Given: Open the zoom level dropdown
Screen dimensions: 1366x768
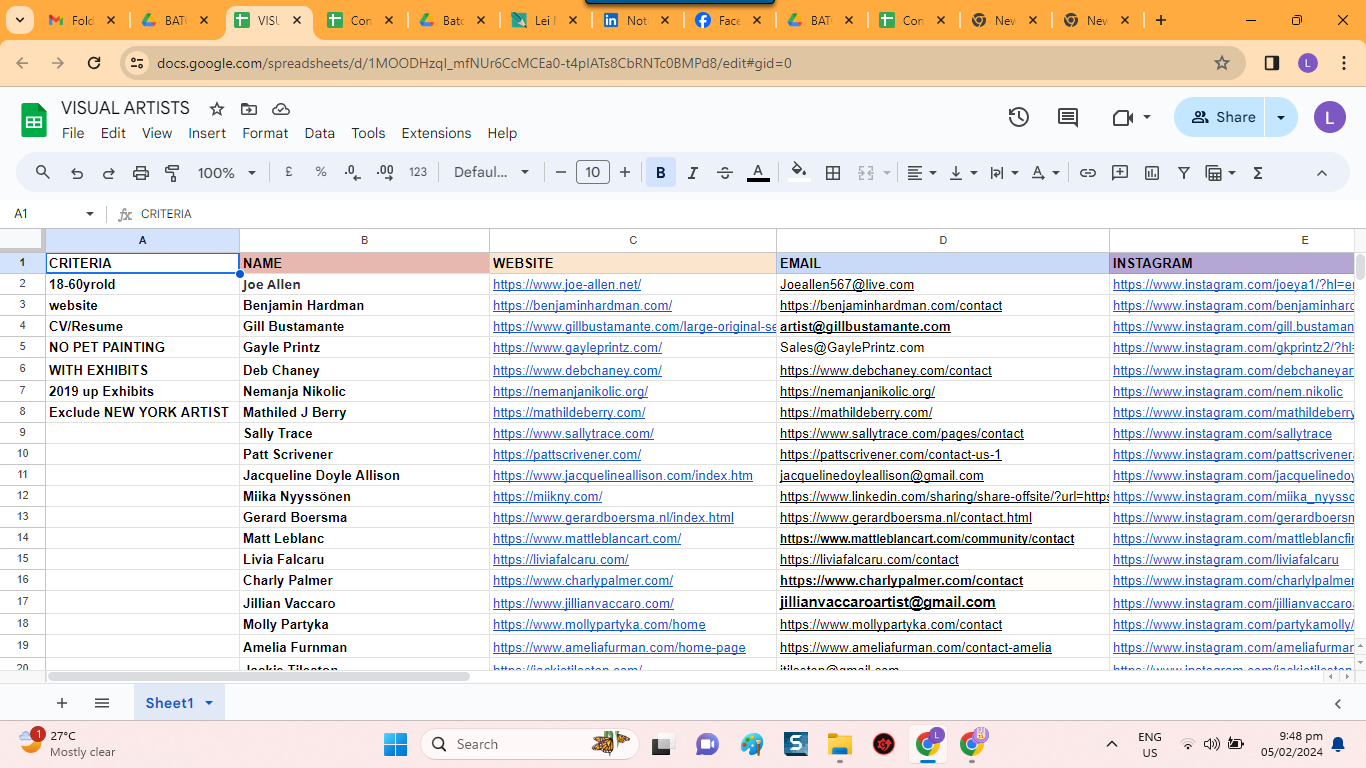Looking at the screenshot, I should point(225,172).
